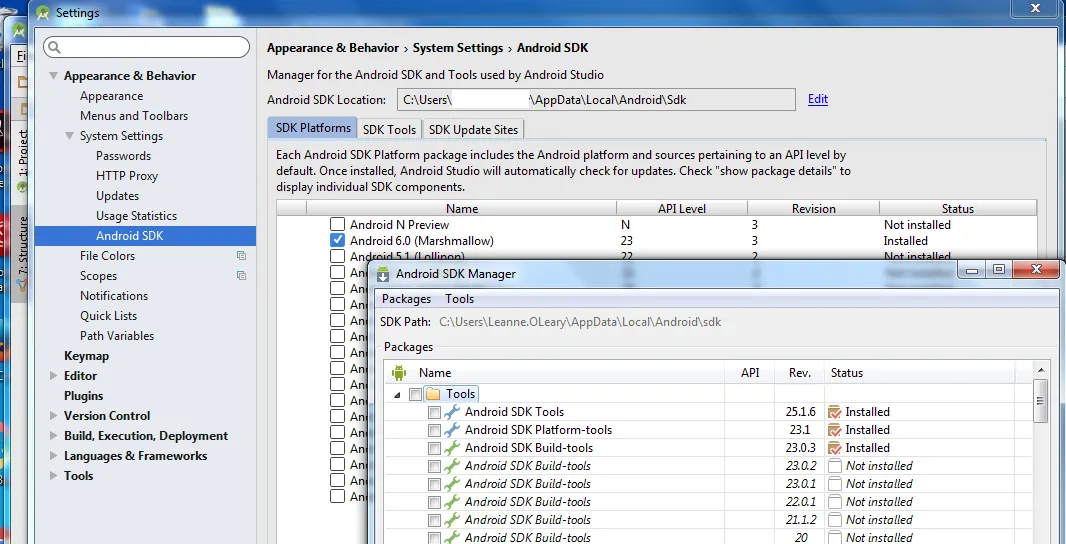
Task: Click installed status icon for Android SDK Tools
Action: pyautogui.click(x=835, y=412)
